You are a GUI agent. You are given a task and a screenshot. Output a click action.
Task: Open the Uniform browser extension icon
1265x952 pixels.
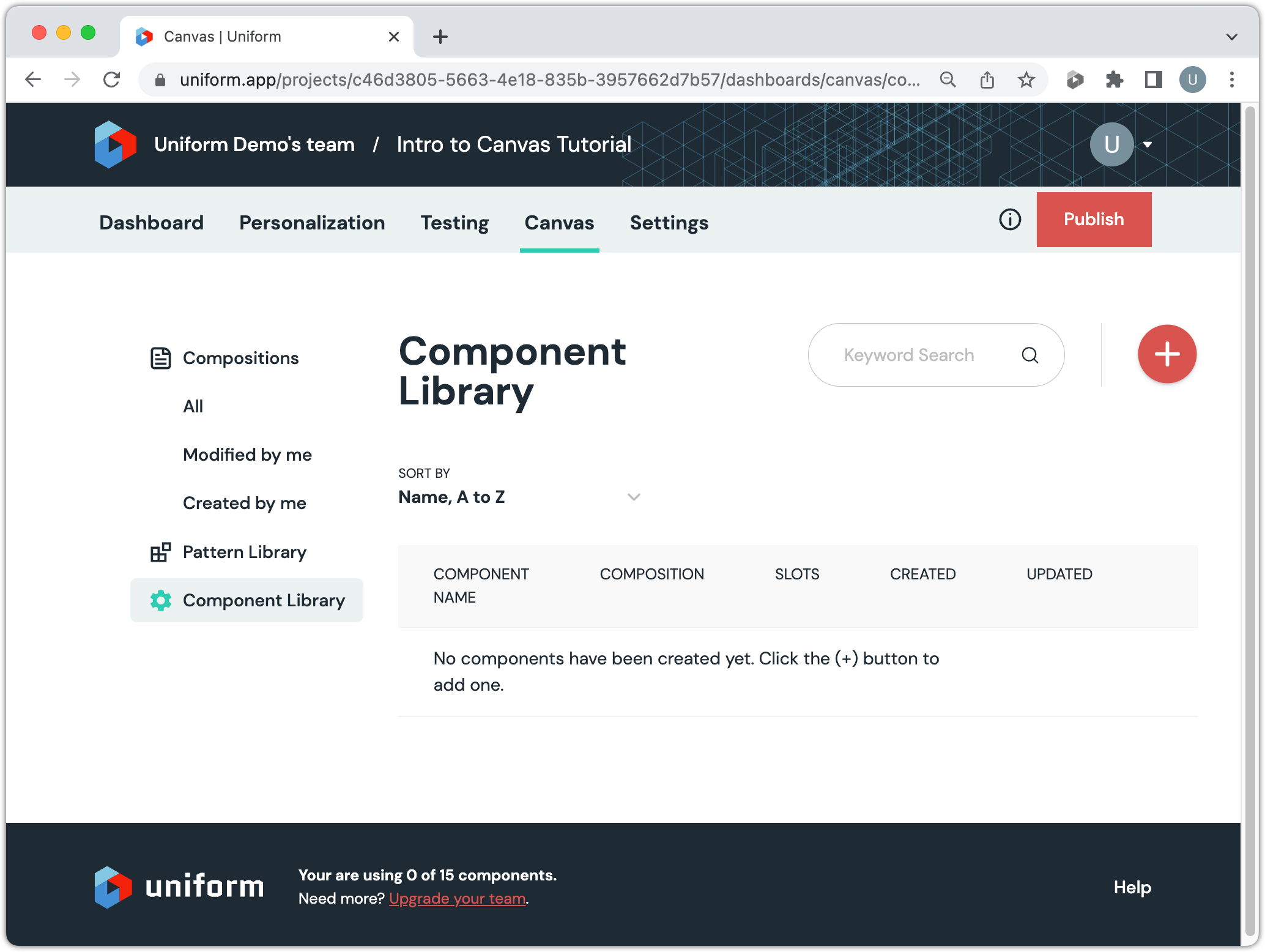[1075, 80]
